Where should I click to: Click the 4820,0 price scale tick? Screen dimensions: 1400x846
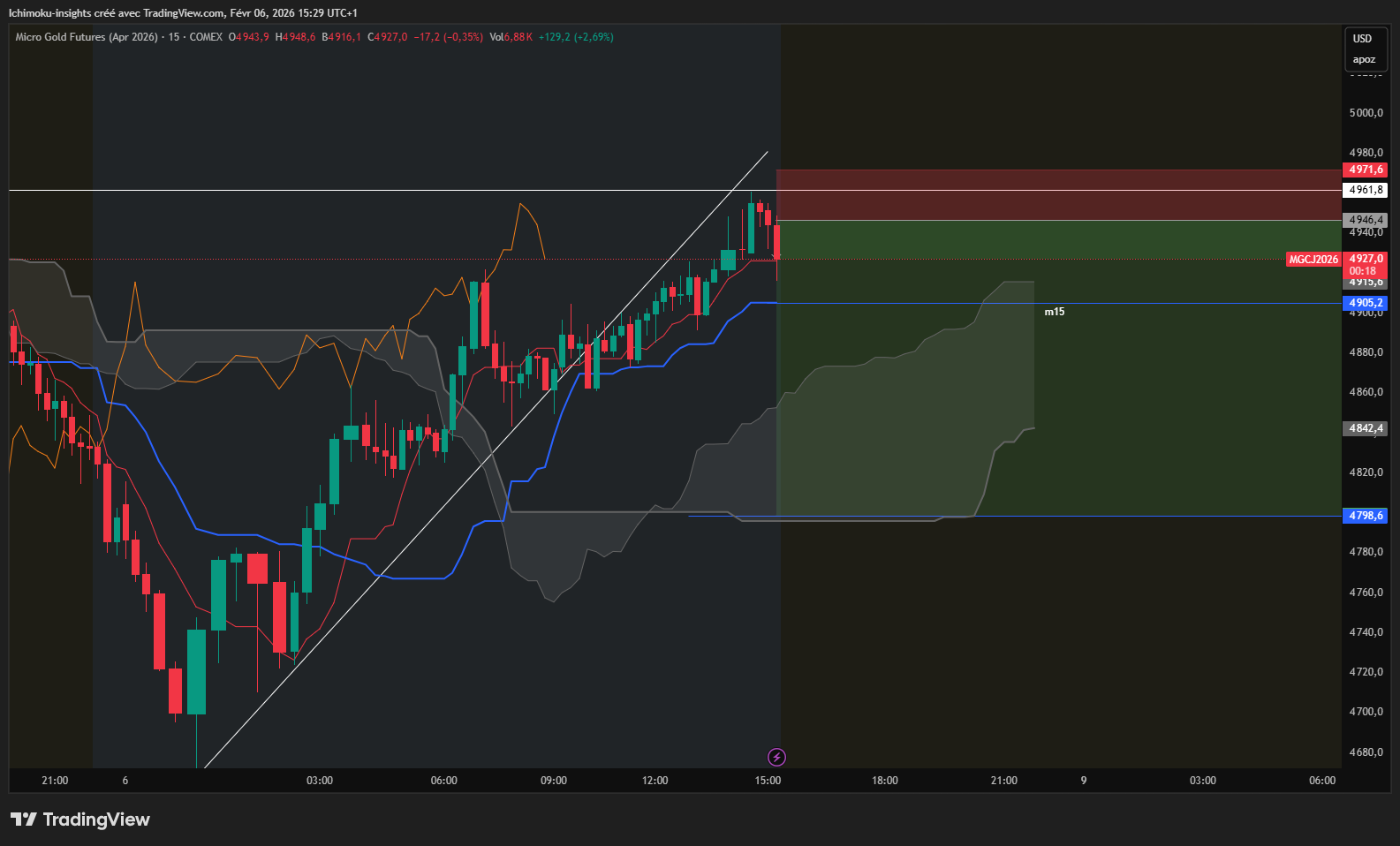(x=1366, y=472)
